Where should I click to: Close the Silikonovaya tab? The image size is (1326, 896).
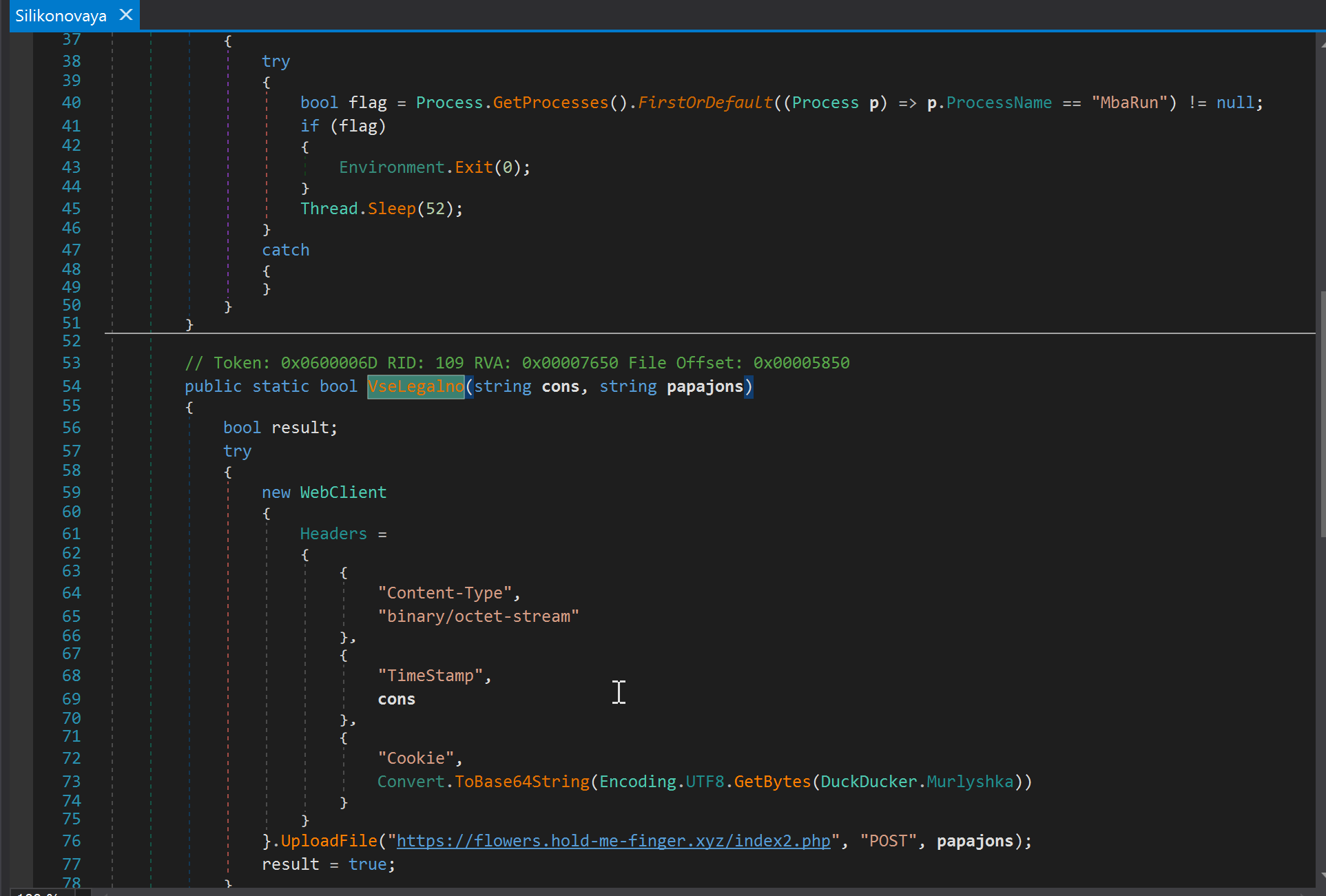125,14
